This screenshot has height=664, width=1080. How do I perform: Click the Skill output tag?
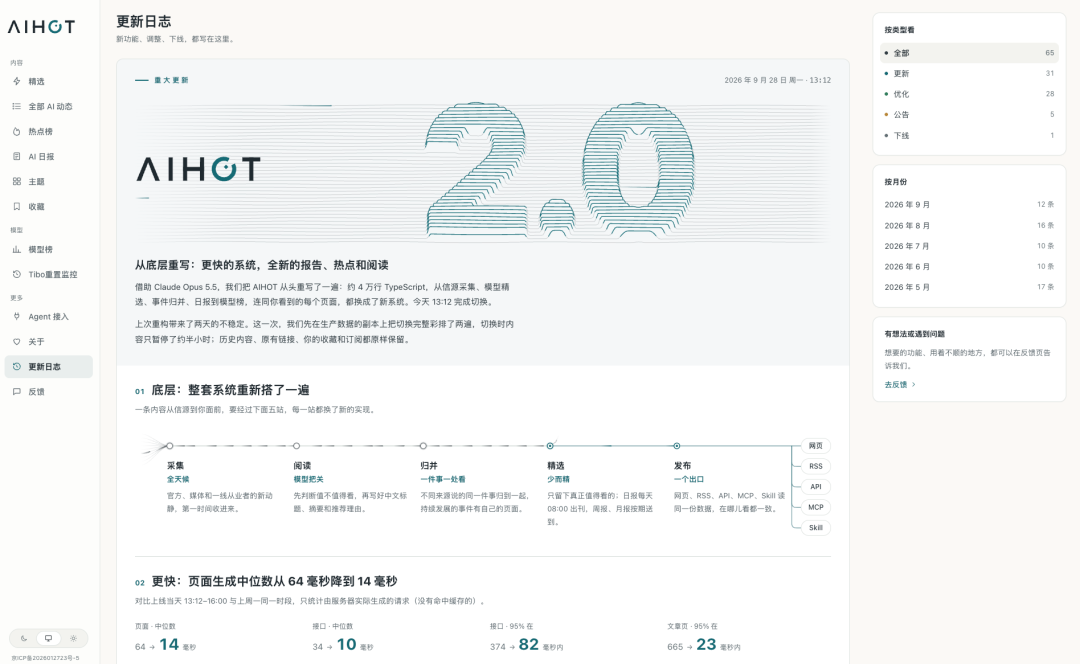click(816, 528)
